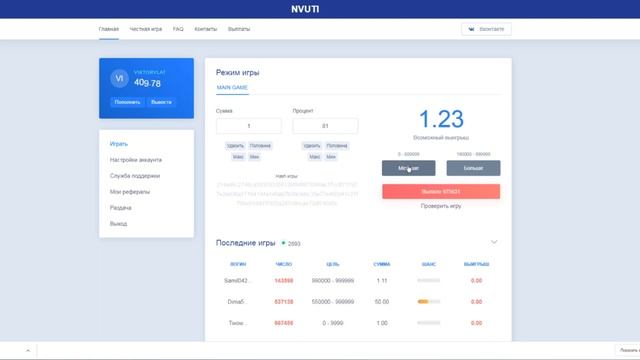Open the Выплаты page
The image size is (640, 360).
tap(239, 29)
